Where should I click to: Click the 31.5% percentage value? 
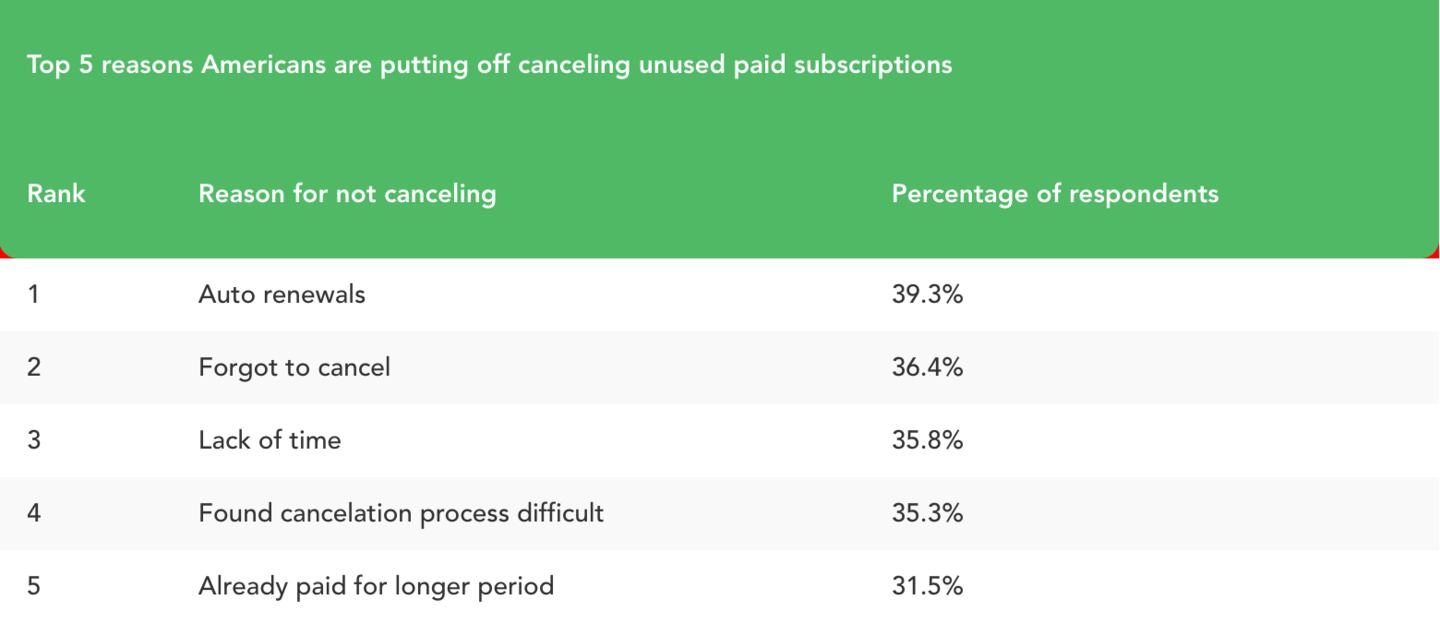pyautogui.click(x=927, y=586)
